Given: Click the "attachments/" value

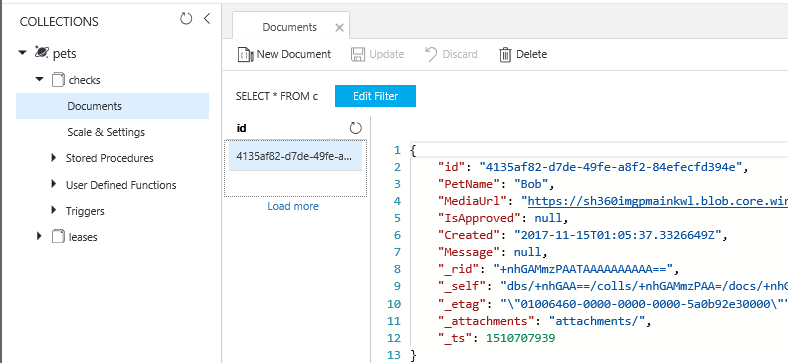Looking at the screenshot, I should click(597, 321).
